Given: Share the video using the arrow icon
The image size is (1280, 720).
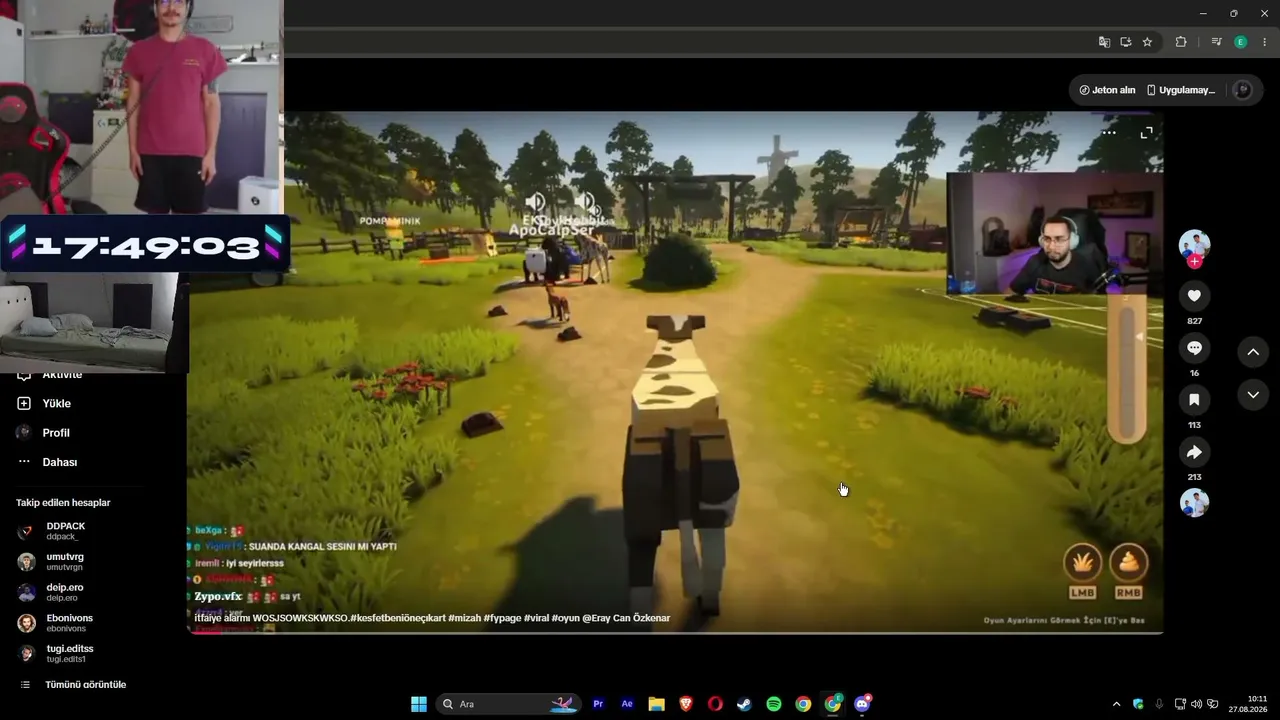Looking at the screenshot, I should (x=1194, y=452).
